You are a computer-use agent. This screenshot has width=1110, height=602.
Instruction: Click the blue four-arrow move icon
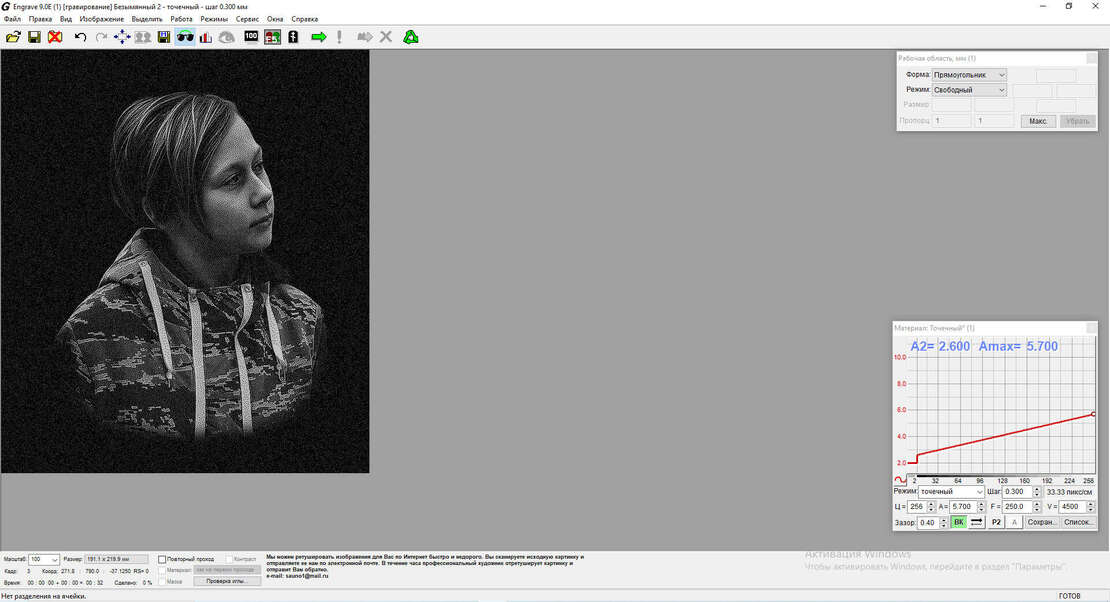pyautogui.click(x=122, y=37)
